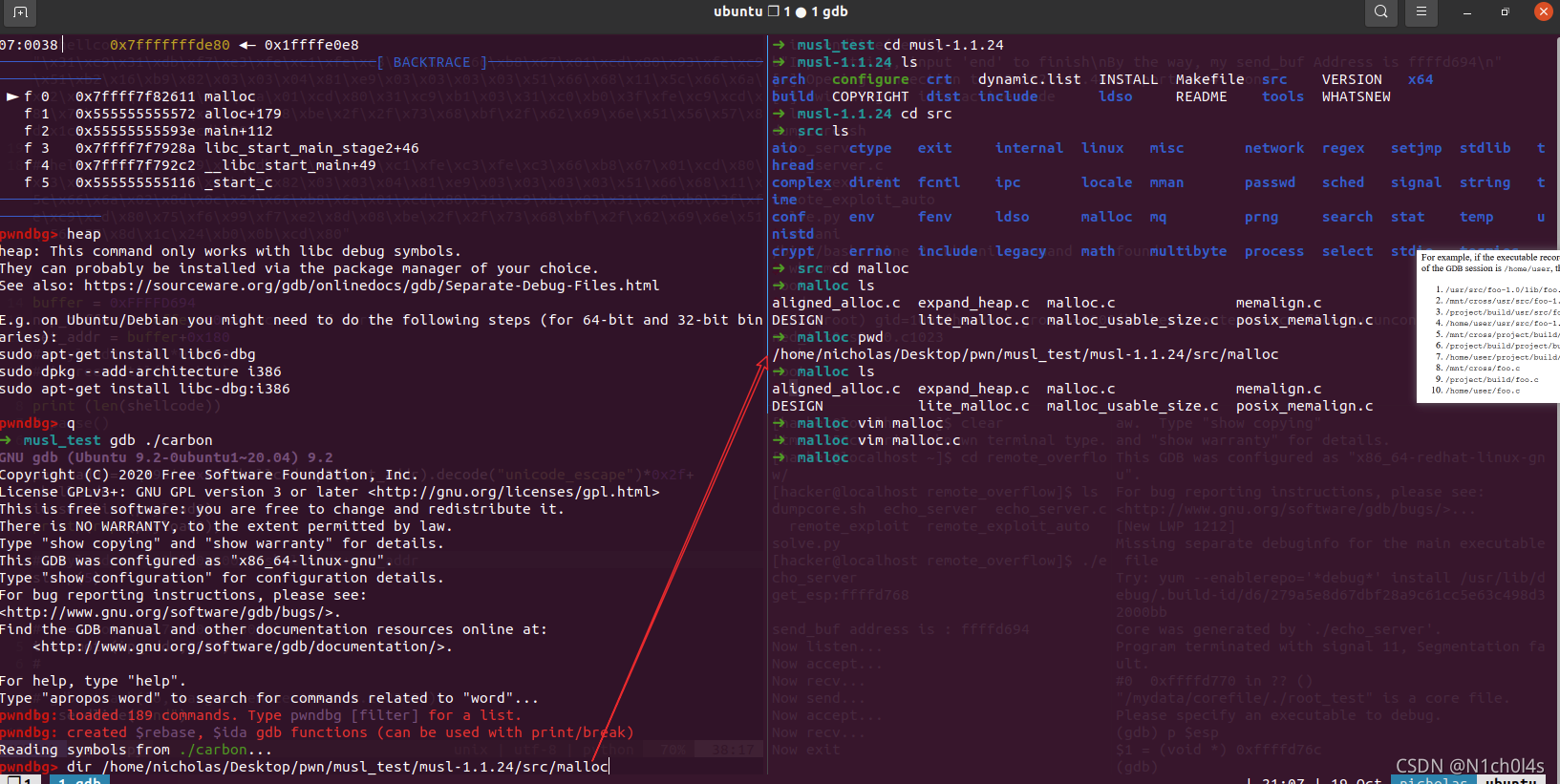Click 'expand_heap.c' in the last ls output
This screenshot has height=784, width=1560.
pos(973,389)
